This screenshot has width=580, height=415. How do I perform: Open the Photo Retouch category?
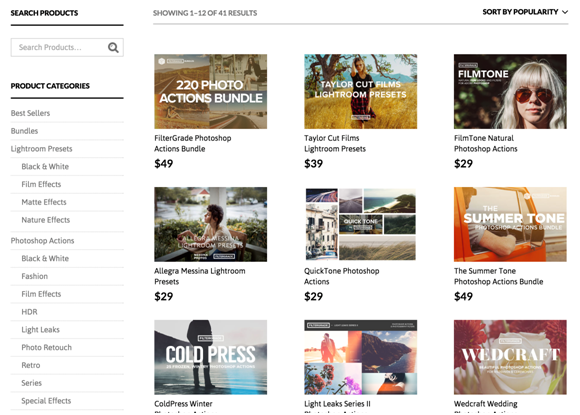(x=47, y=347)
